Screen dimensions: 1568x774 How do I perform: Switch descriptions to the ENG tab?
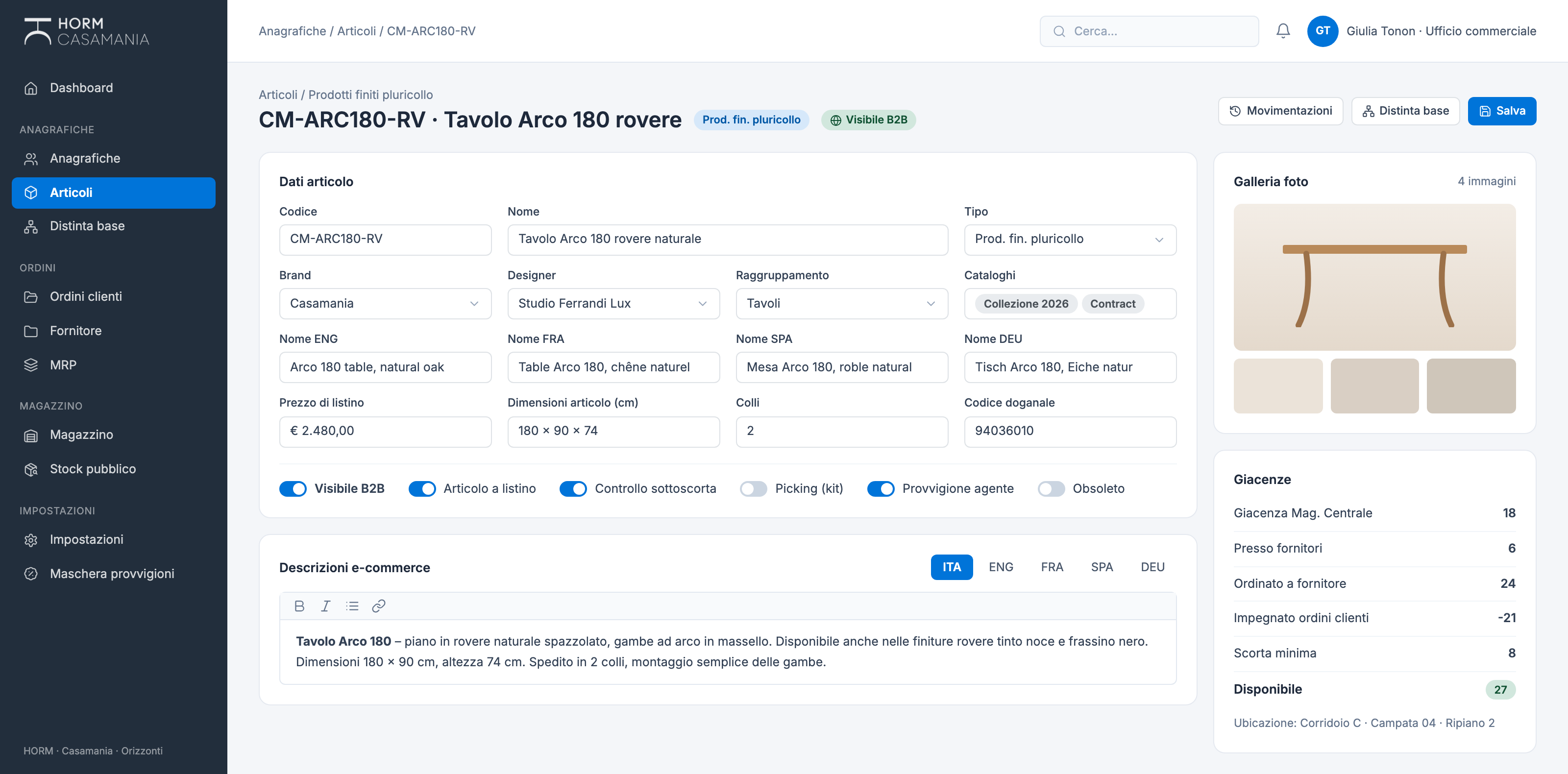click(x=1001, y=567)
